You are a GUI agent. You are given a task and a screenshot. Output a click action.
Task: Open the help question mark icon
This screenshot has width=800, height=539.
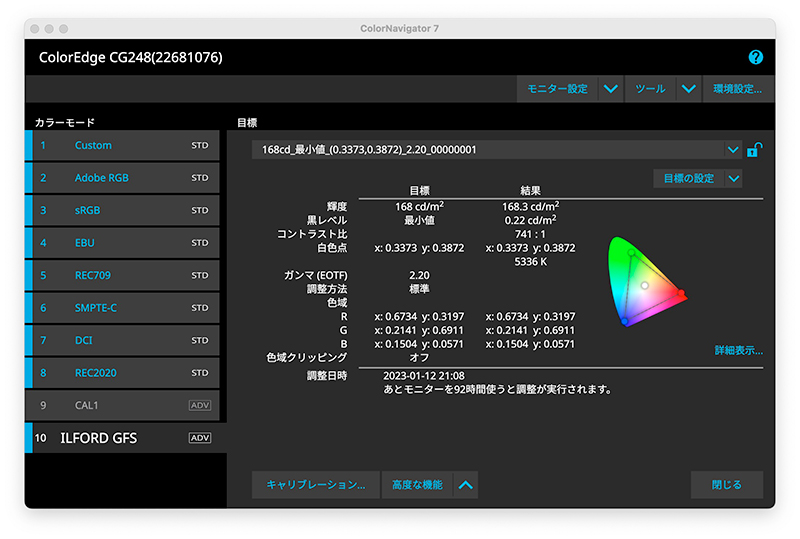pos(755,57)
